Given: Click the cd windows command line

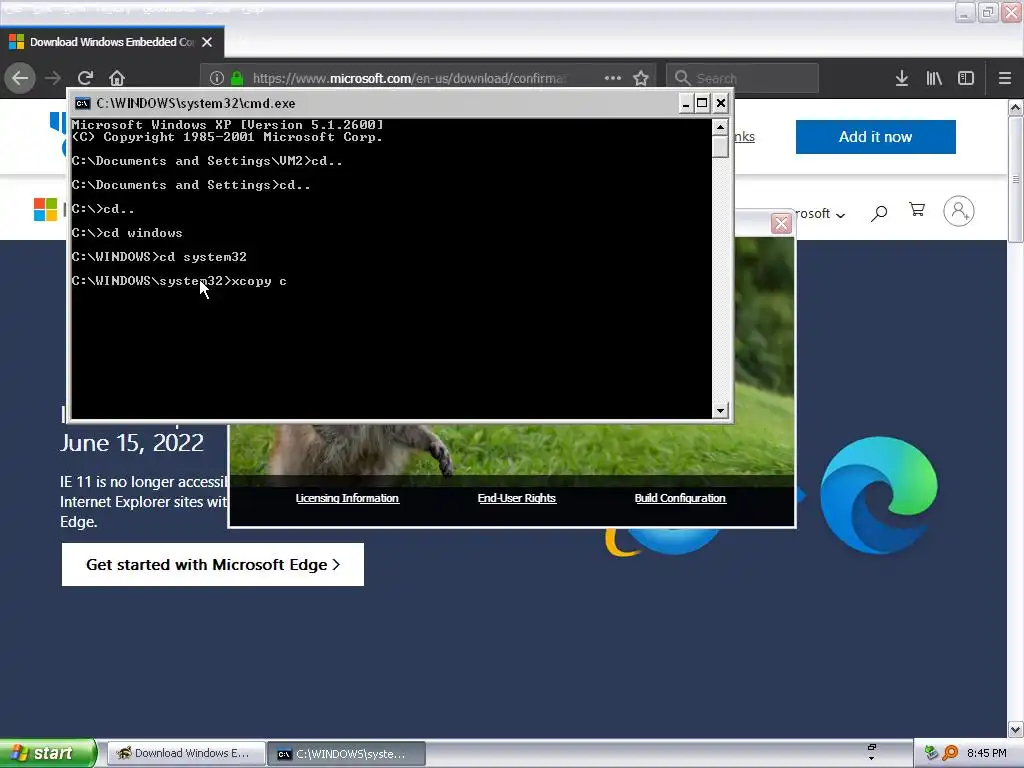Looking at the screenshot, I should coord(127,232).
